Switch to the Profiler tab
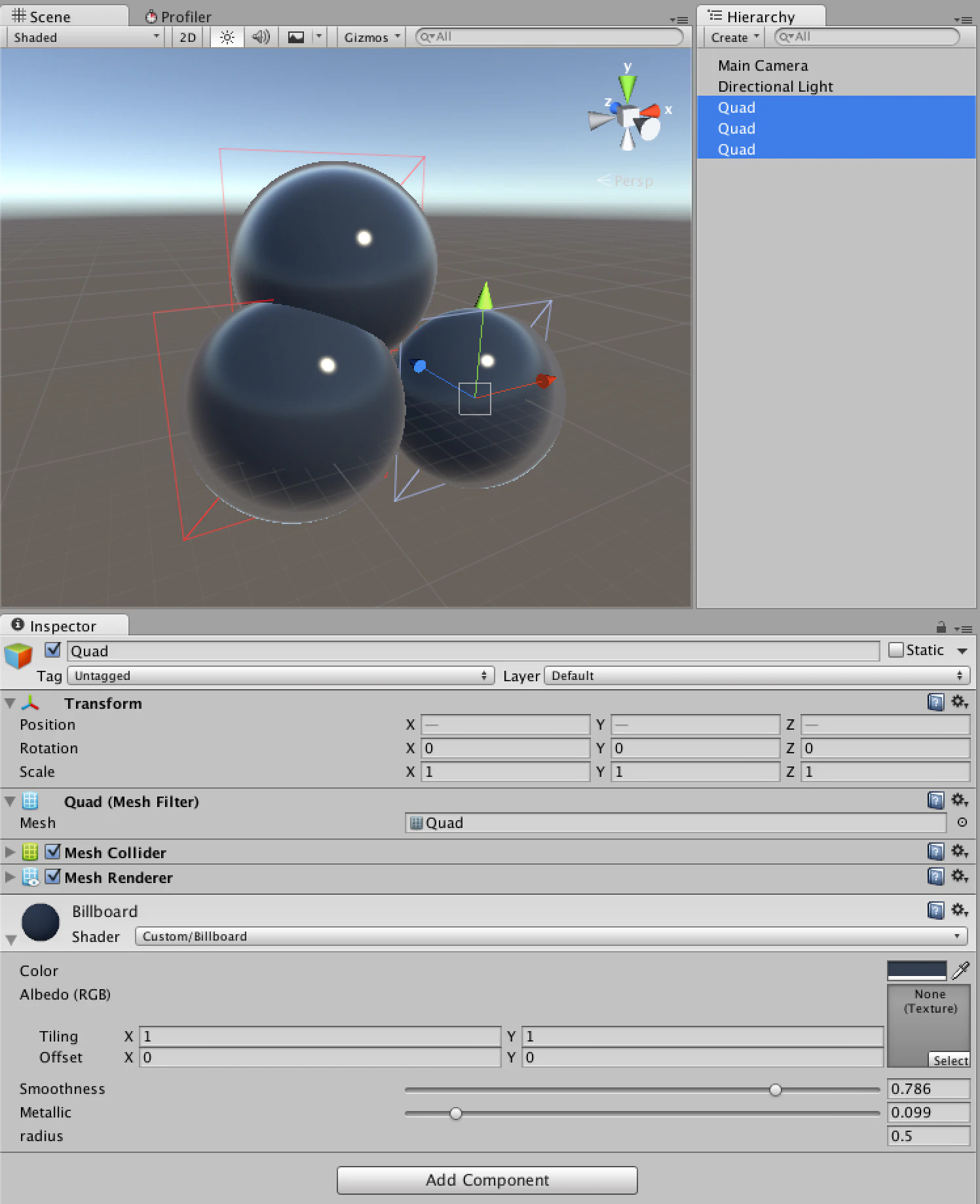Screen dimensions: 980x1204 (178, 16)
